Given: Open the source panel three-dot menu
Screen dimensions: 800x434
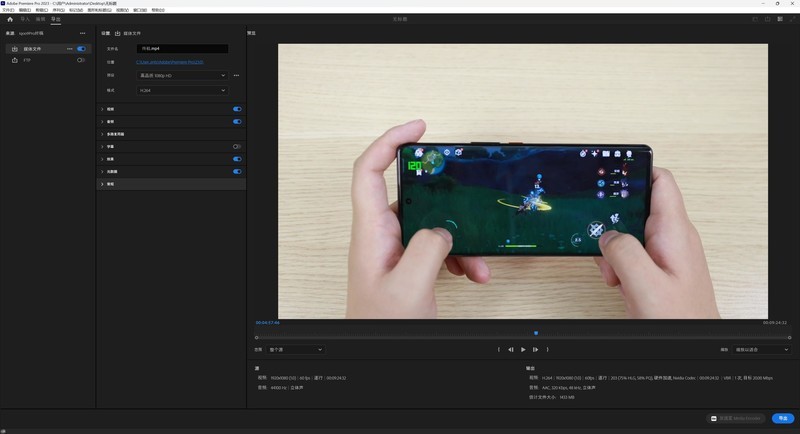Looking at the screenshot, I should [83, 33].
